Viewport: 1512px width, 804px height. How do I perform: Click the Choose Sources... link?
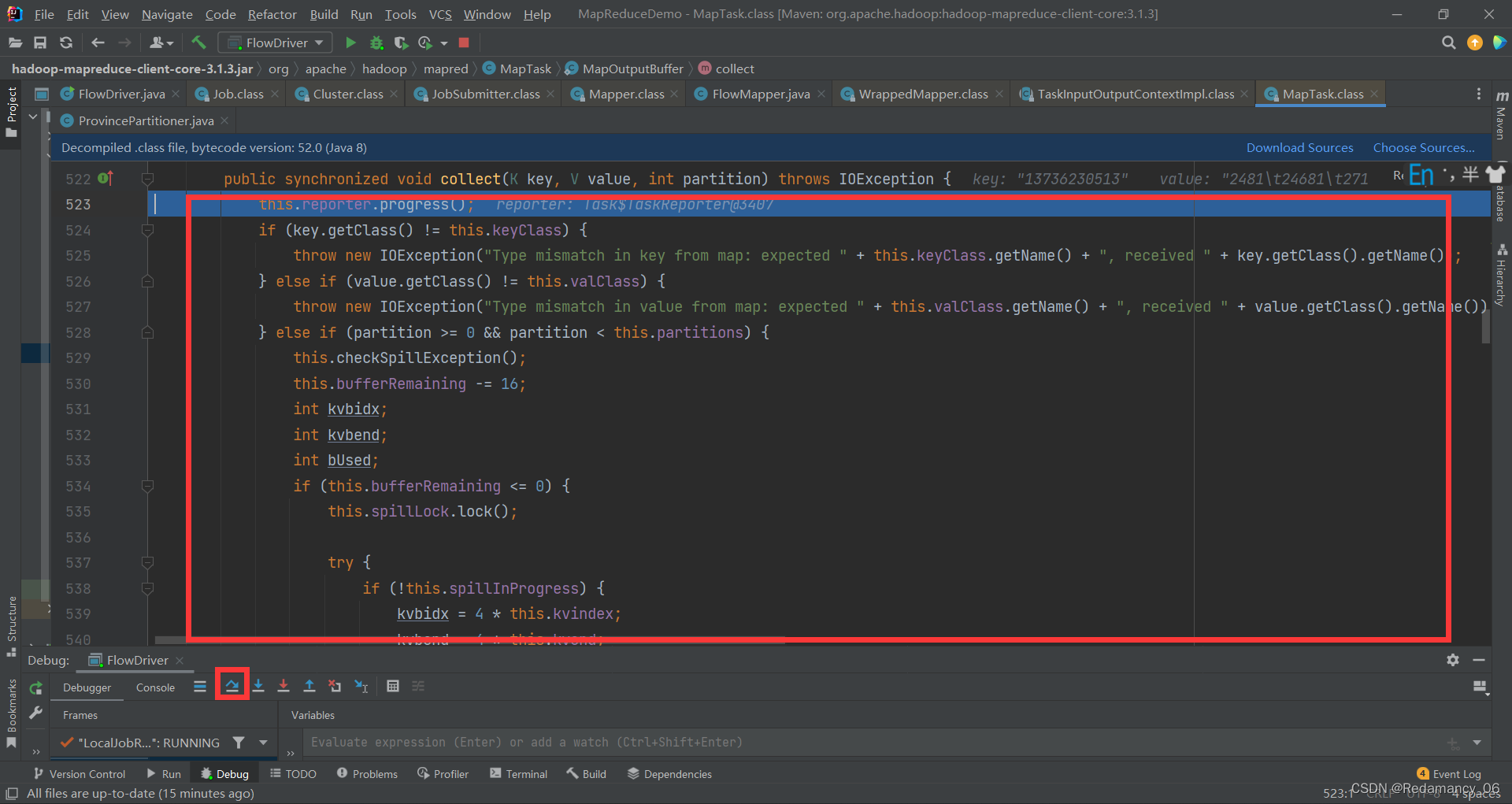tap(1424, 147)
